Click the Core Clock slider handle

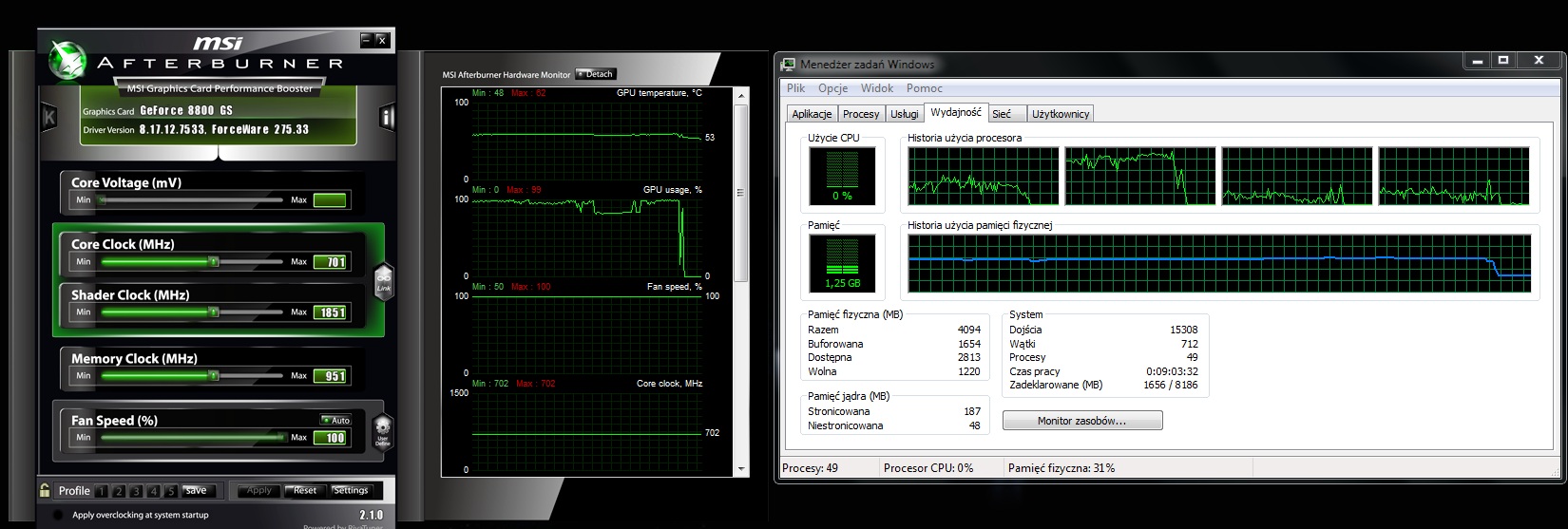pos(214,261)
